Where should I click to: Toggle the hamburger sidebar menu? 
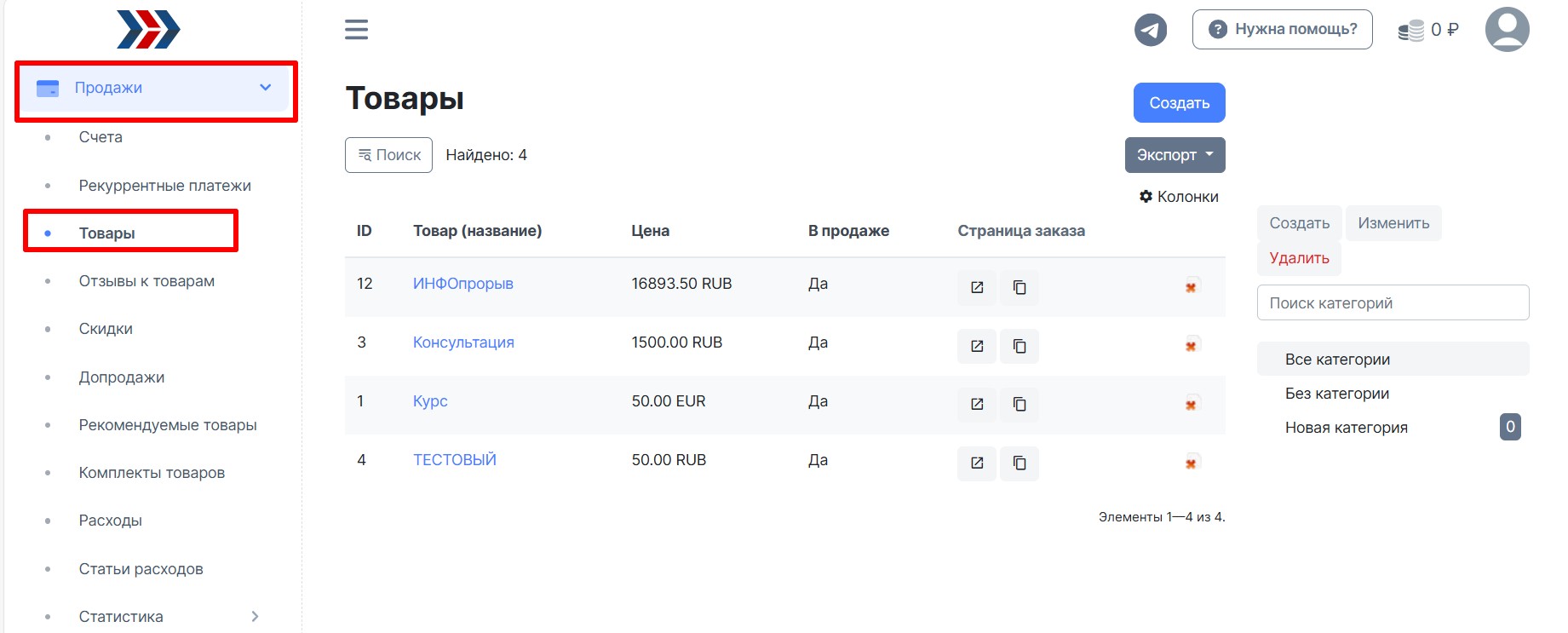click(x=356, y=30)
